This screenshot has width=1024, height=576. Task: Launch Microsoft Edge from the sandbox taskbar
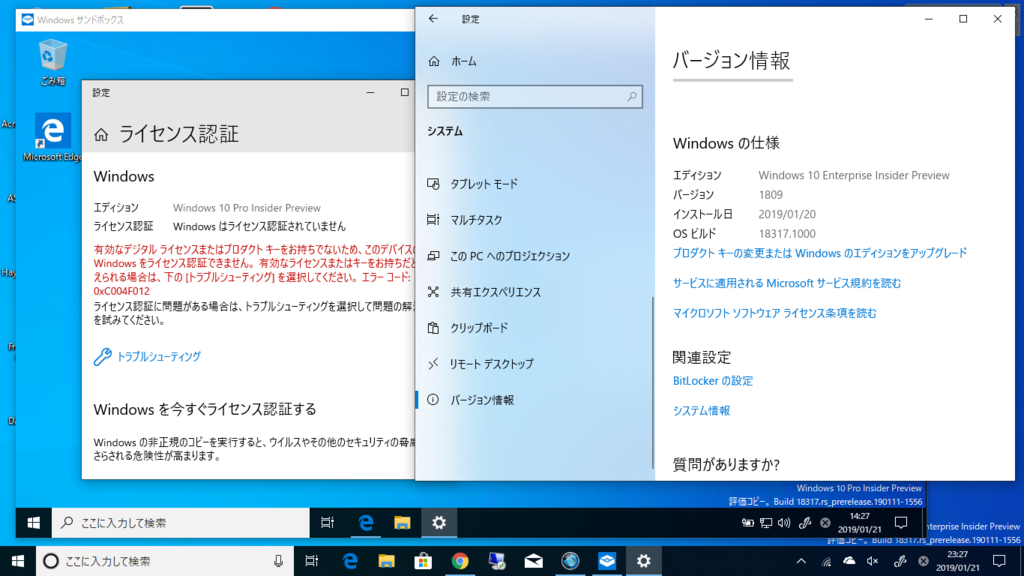pyautogui.click(x=366, y=522)
